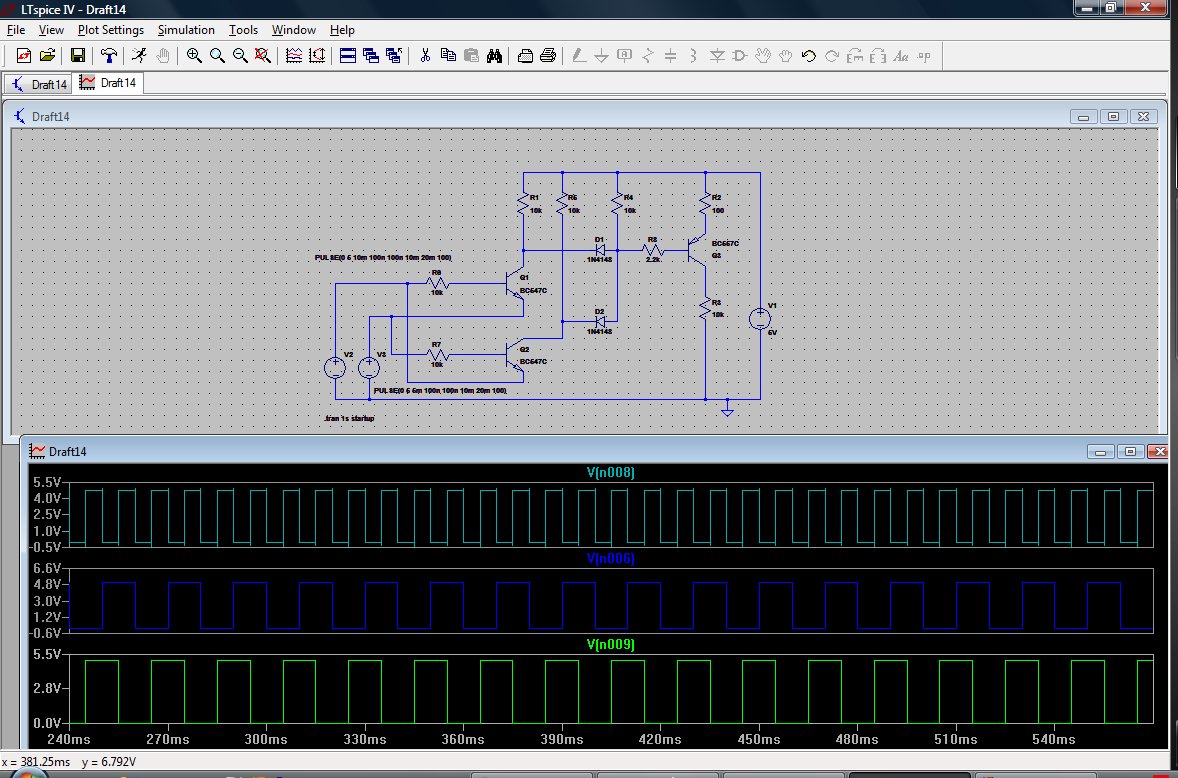
Task: Click the V(n009) green trace label
Action: point(610,644)
